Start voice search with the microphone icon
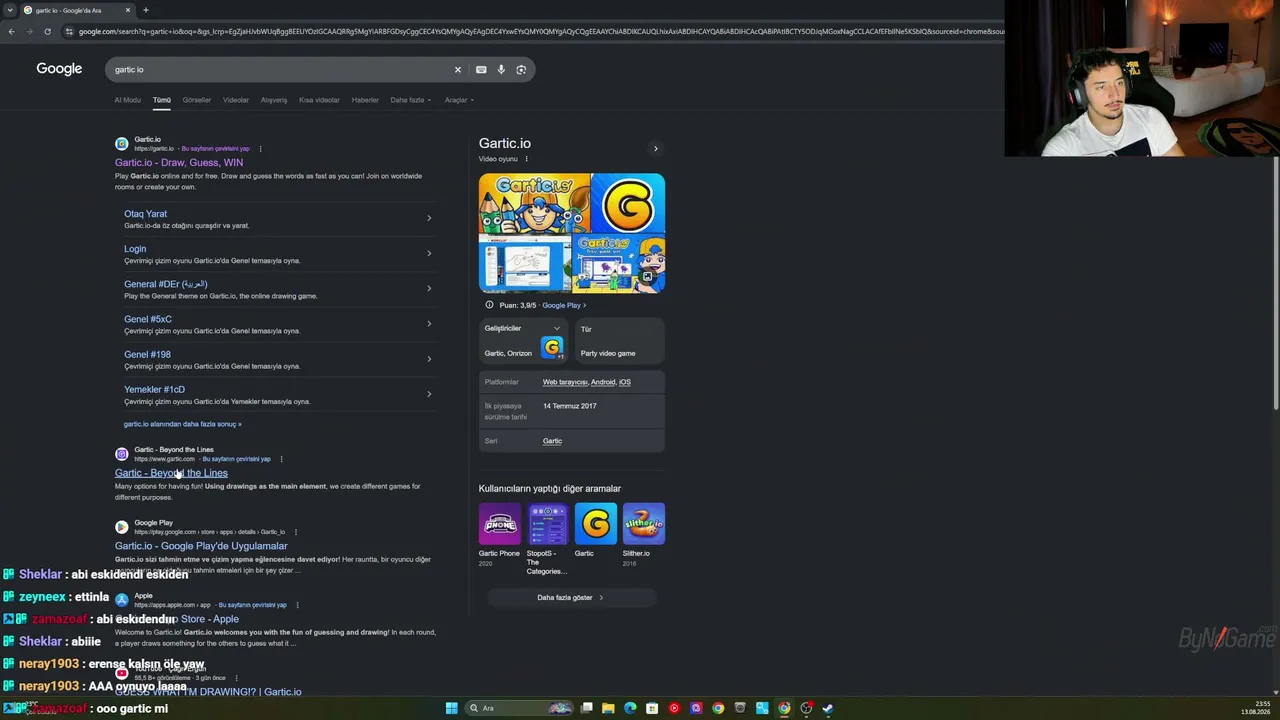 point(501,69)
